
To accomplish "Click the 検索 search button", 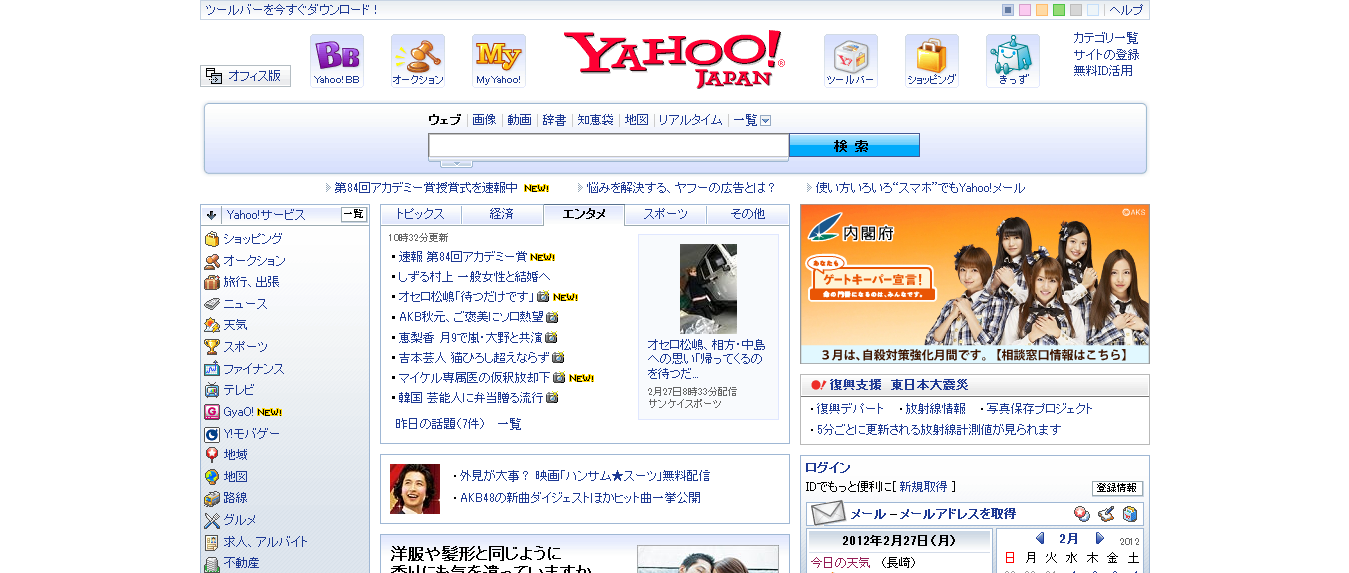I will point(854,146).
